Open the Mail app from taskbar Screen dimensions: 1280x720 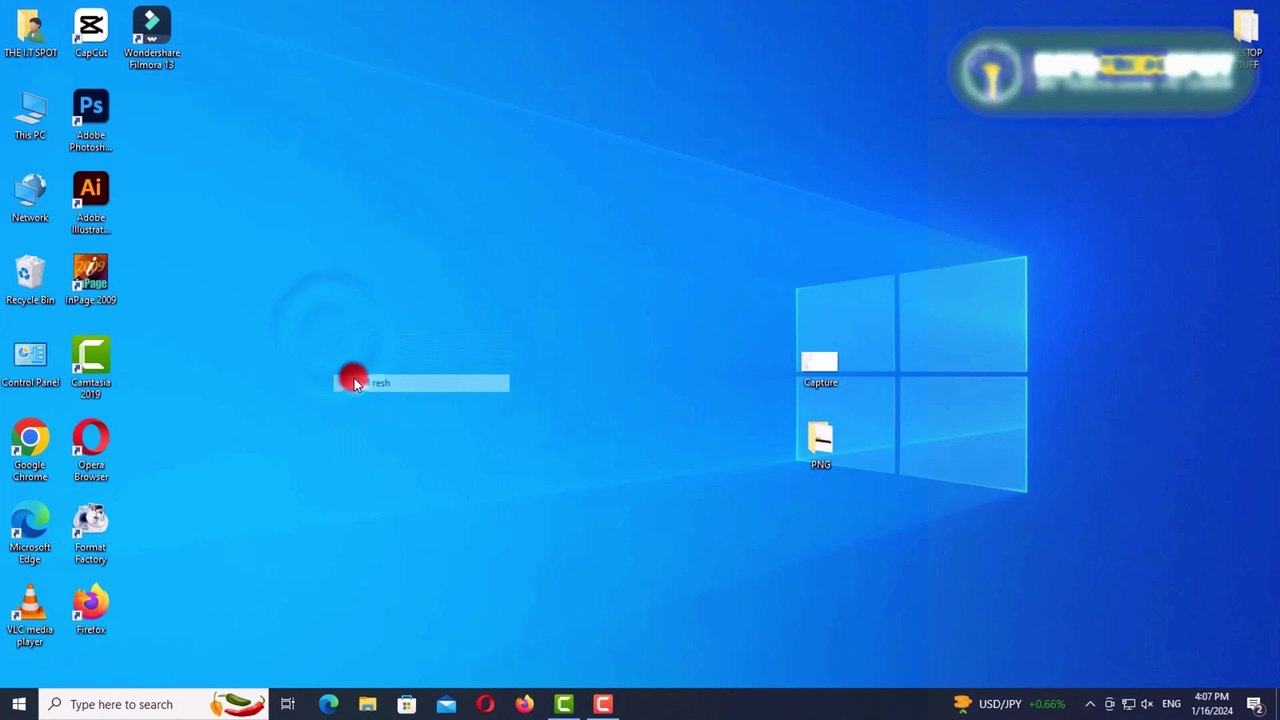446,704
